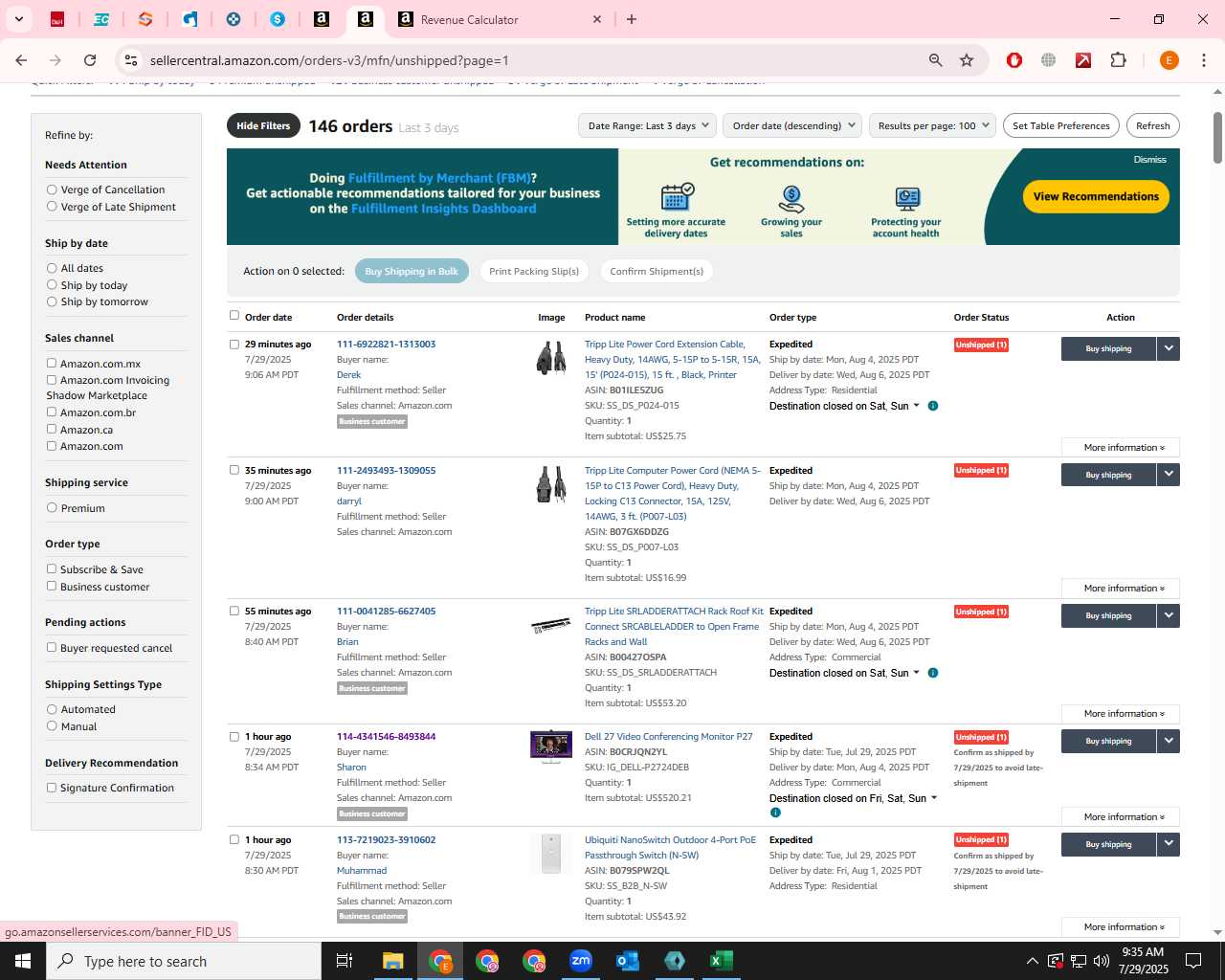Click the Refresh orders button
This screenshot has height=980, width=1225.
click(1153, 125)
